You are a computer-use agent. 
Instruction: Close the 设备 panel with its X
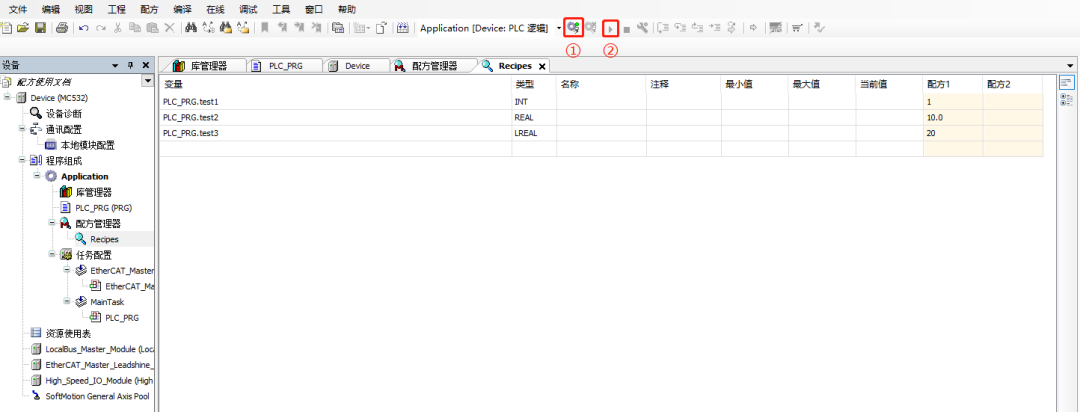(146, 65)
